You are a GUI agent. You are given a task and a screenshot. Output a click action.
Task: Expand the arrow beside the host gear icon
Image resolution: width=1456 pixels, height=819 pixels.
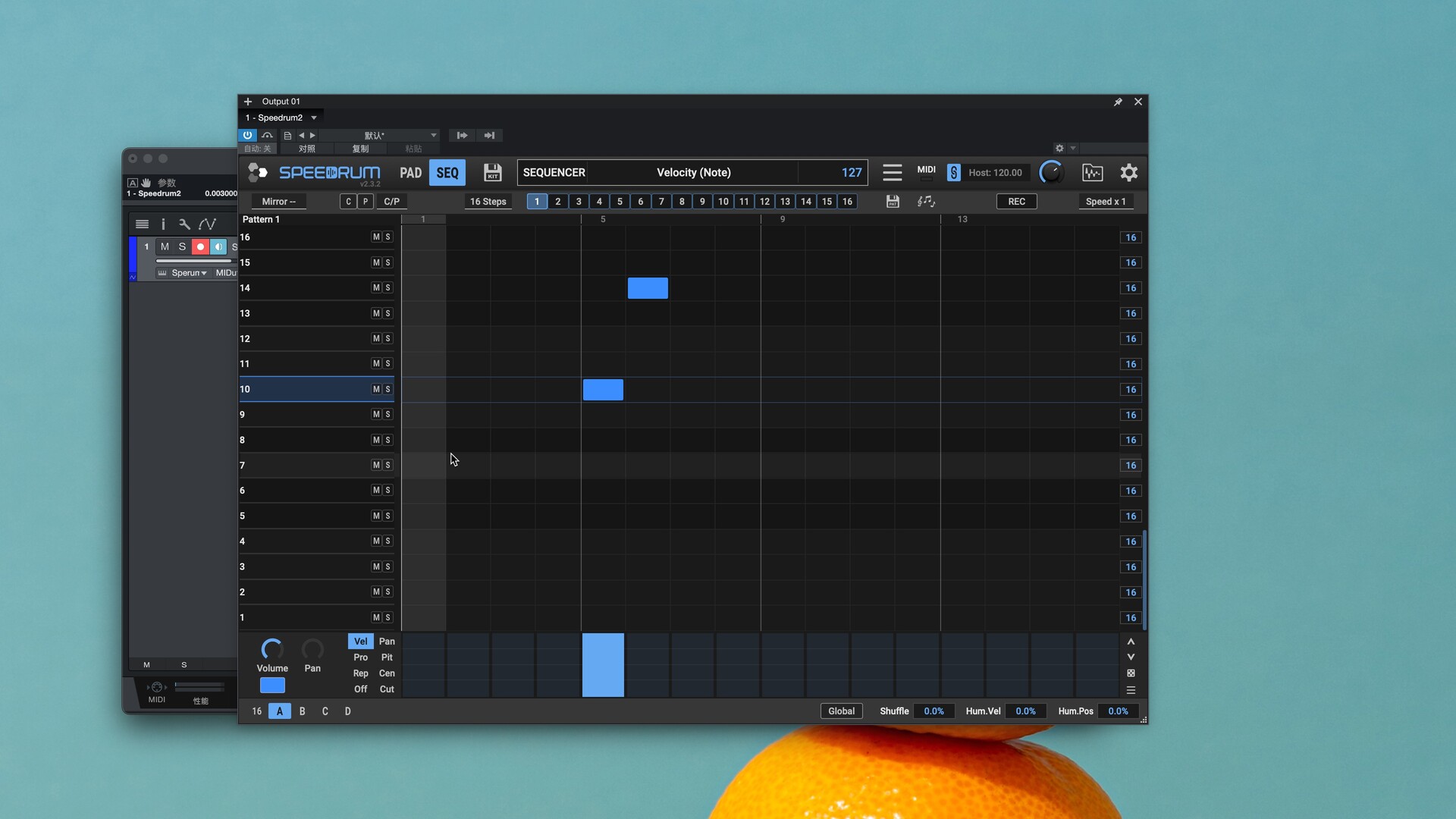point(1072,149)
